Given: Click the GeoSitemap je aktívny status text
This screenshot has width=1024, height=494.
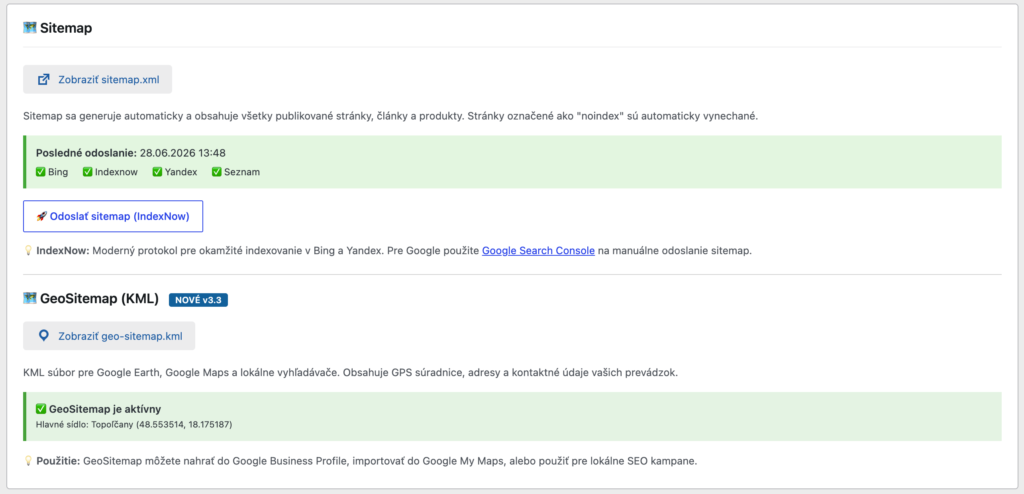Looking at the screenshot, I should point(105,409).
